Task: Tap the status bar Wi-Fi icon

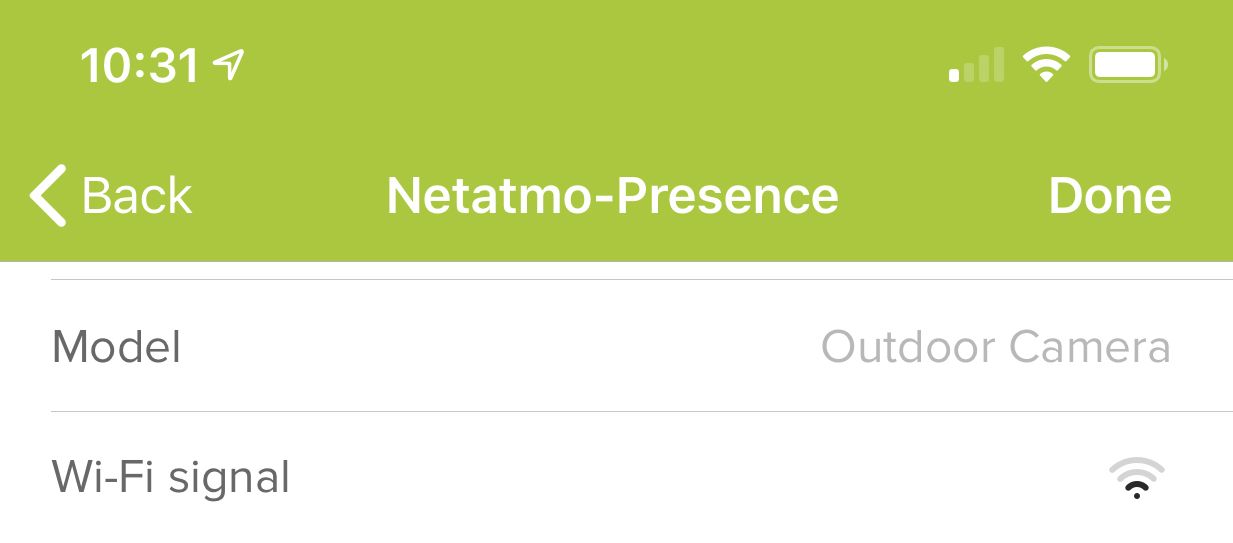Action: (1045, 66)
